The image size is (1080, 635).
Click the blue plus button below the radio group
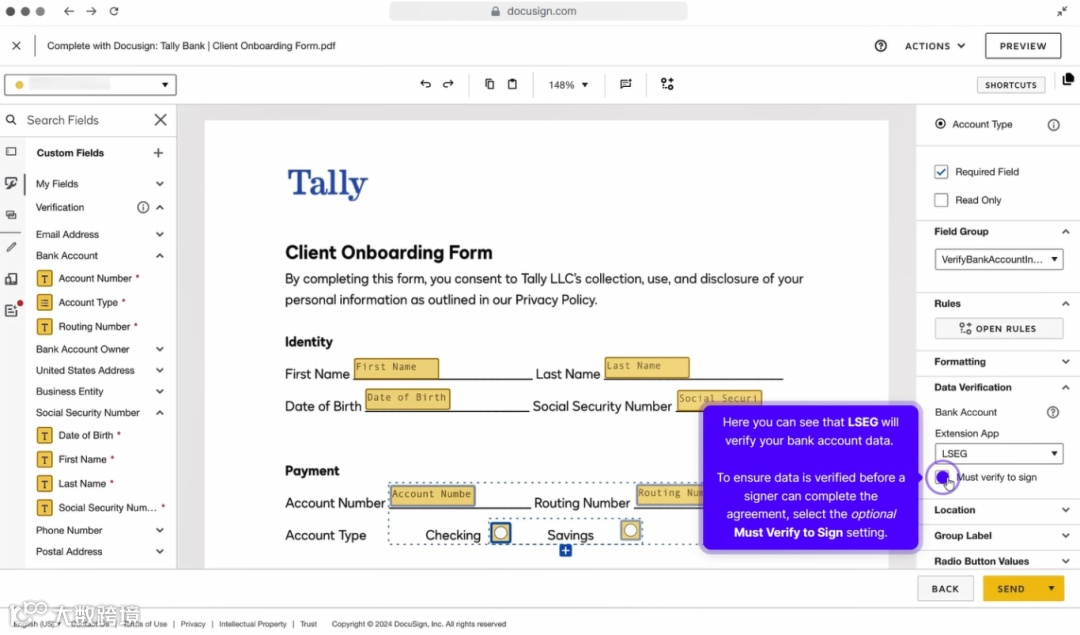[x=565, y=551]
